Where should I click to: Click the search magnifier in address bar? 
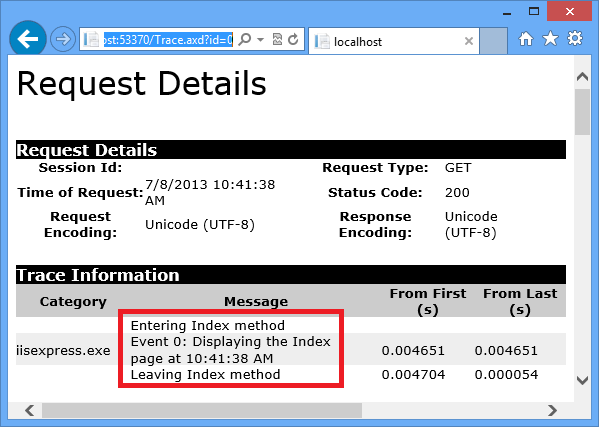244,39
